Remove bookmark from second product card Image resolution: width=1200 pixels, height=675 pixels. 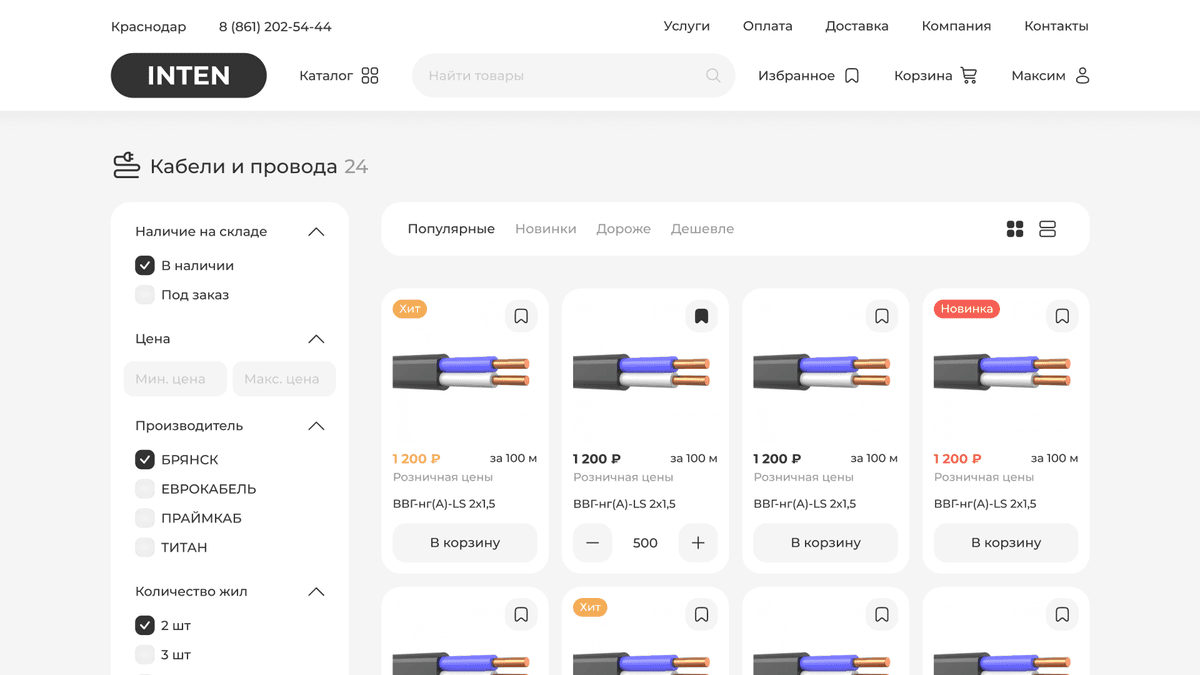coord(701,316)
